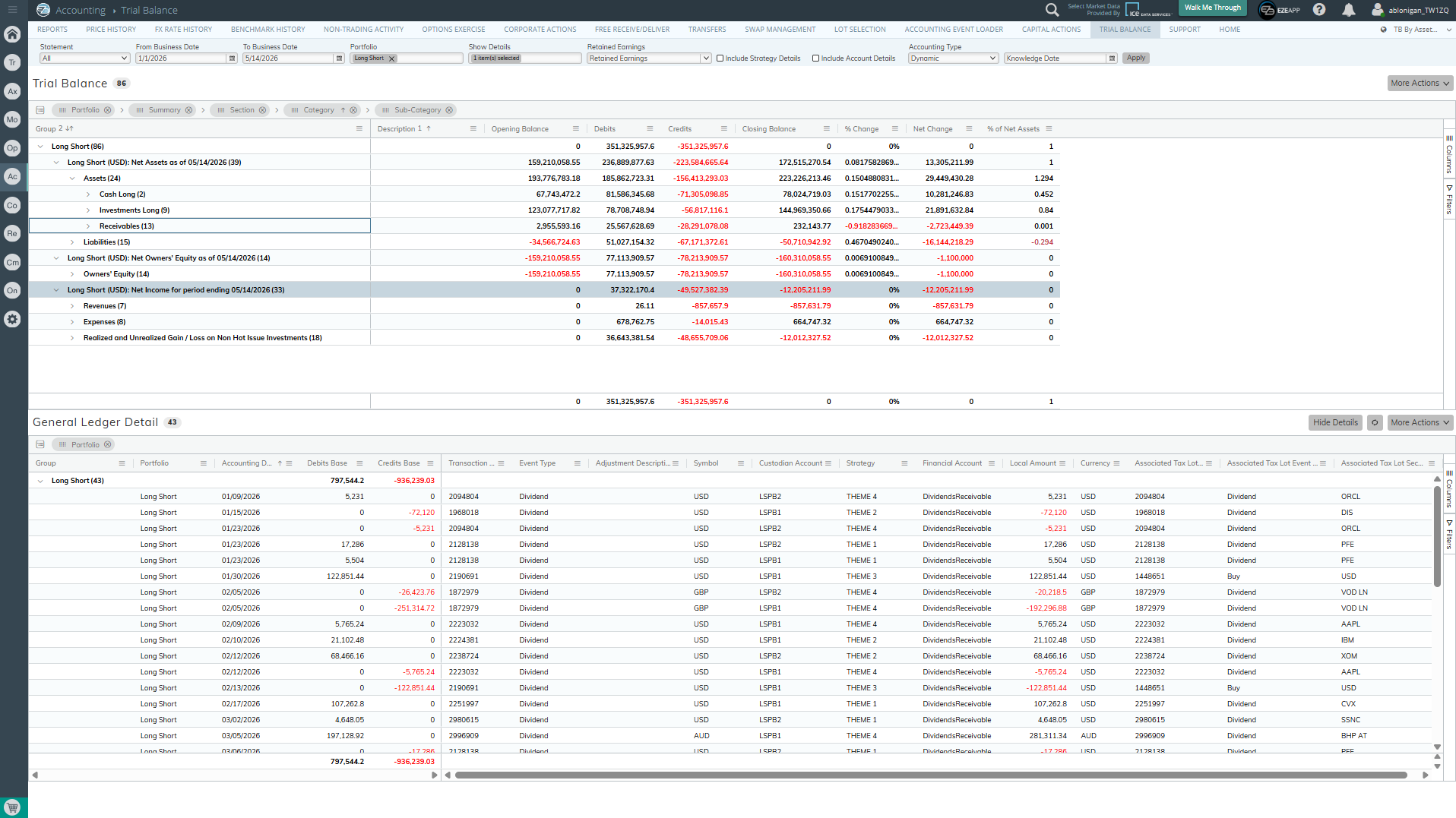
Task: Open the hamburger menu icon
Action: pyautogui.click(x=12, y=10)
